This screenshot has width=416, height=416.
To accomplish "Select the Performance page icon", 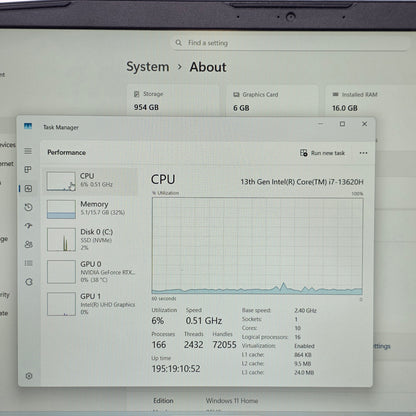I will 28,189.
